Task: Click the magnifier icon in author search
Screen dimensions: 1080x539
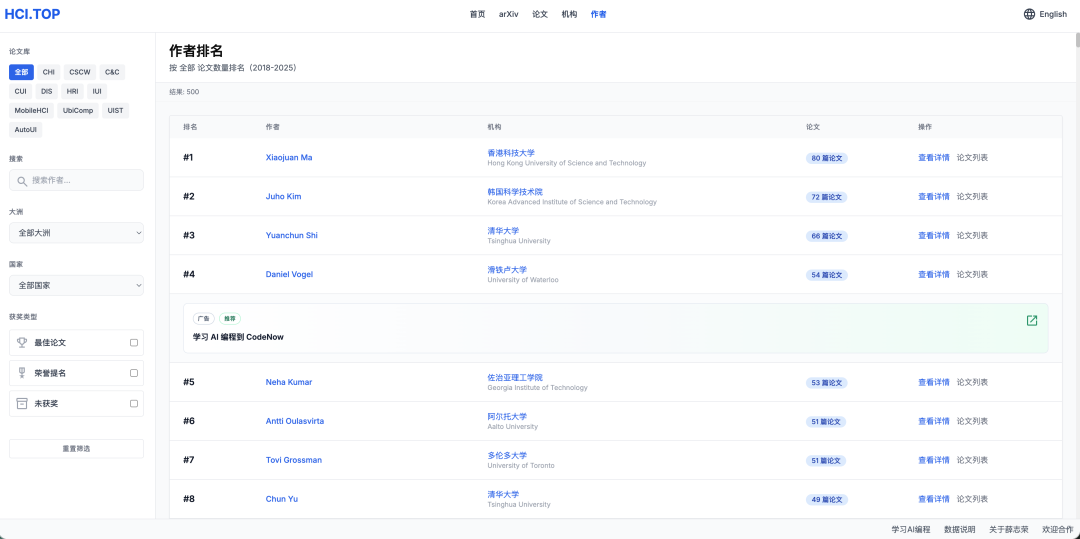Action: (22, 181)
